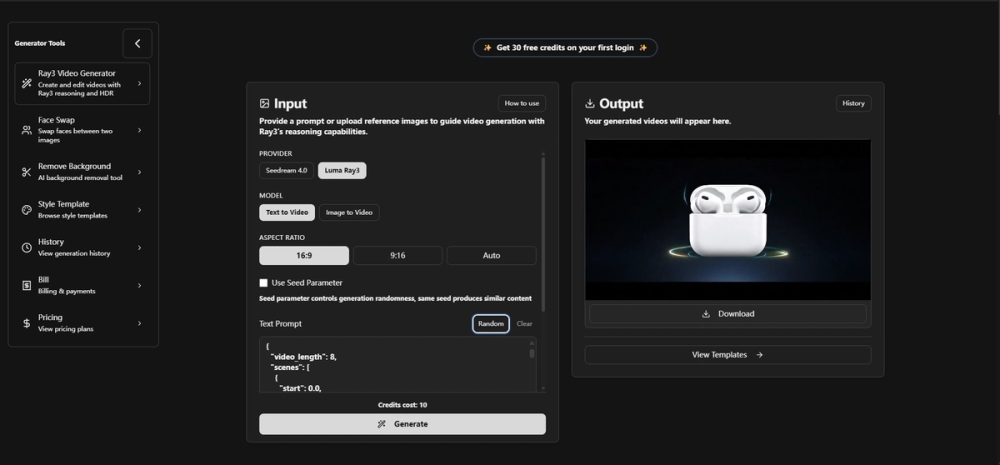Open the Face Swap tool

click(82, 130)
